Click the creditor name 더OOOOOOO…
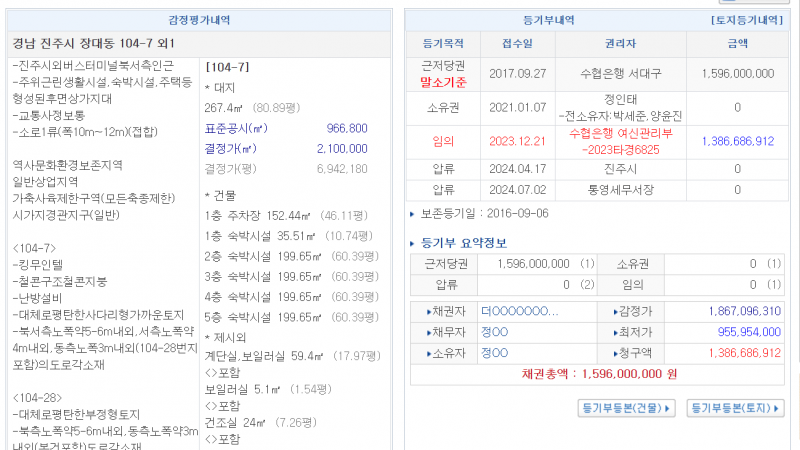 [x=519, y=311]
